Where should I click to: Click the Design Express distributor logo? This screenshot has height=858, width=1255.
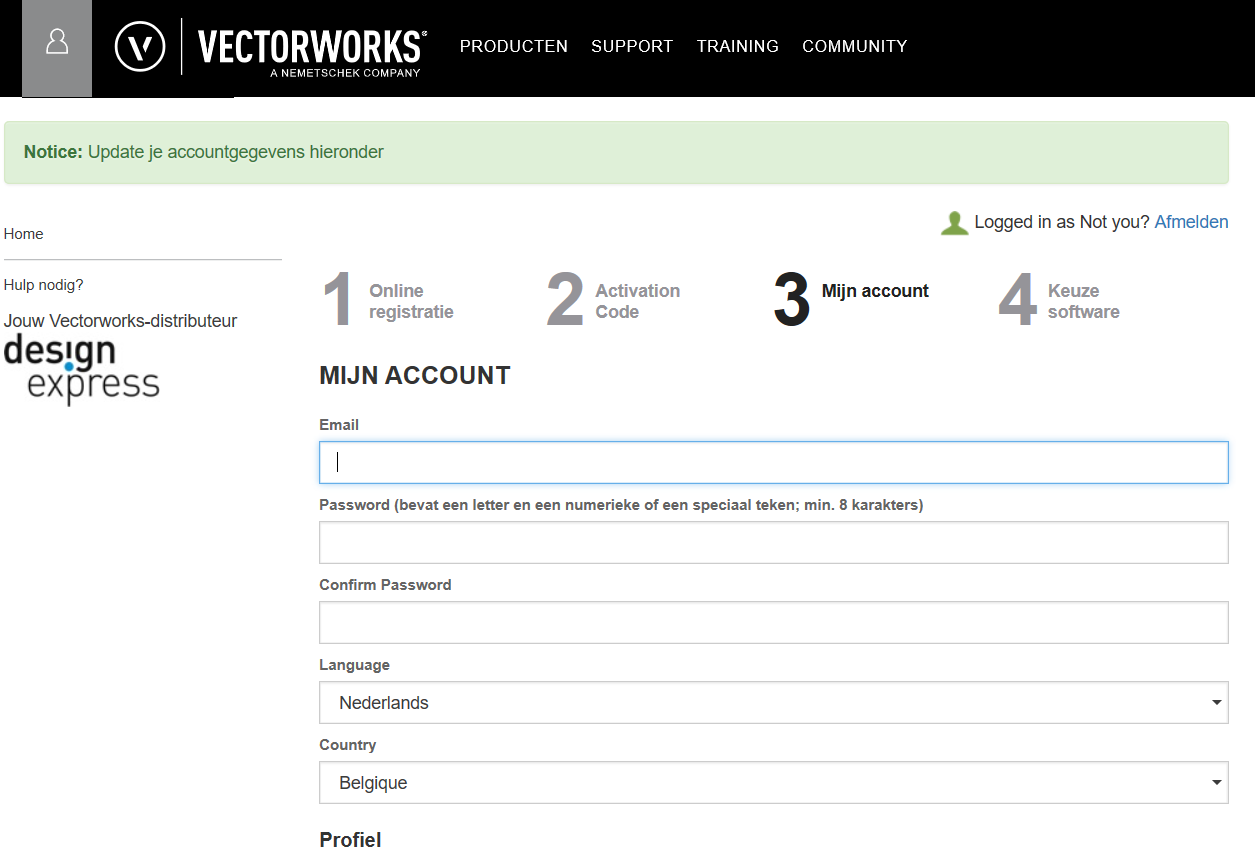tap(82, 369)
